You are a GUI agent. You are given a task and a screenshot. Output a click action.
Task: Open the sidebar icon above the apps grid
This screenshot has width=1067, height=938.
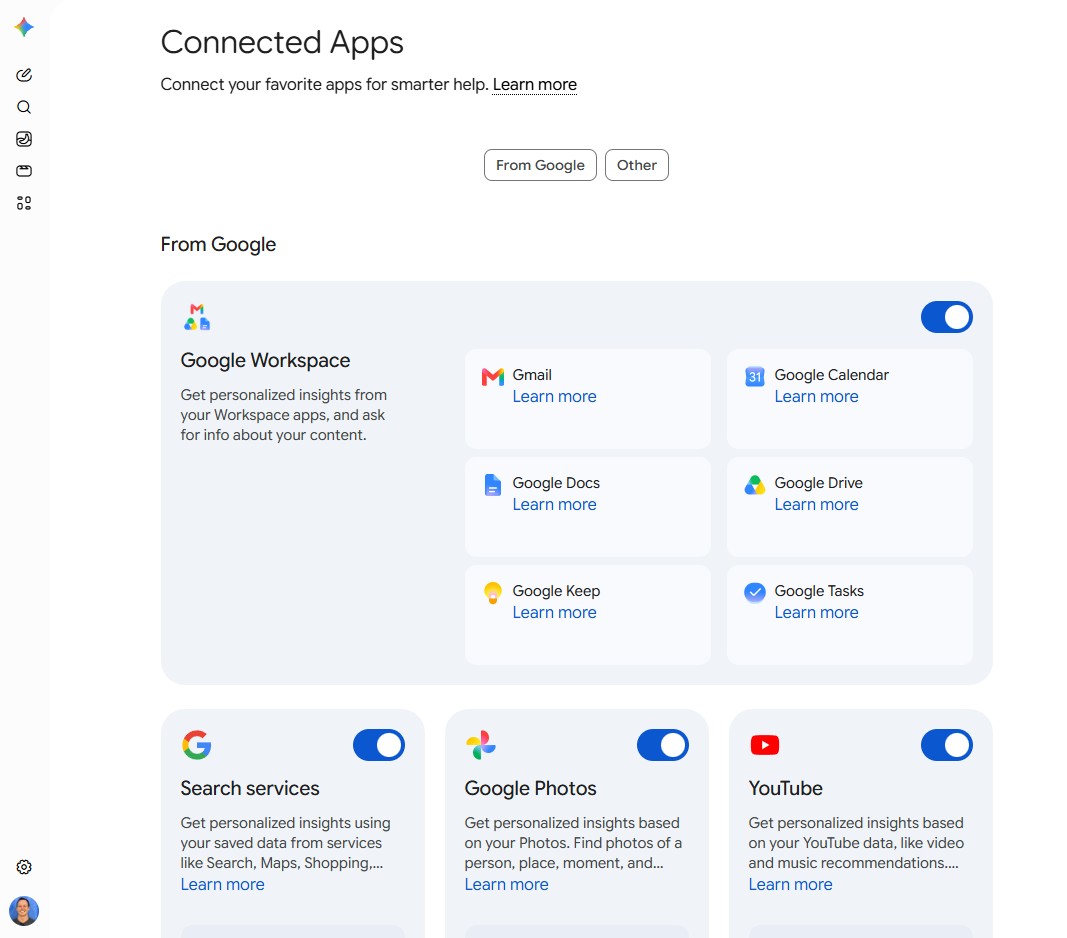point(24,171)
